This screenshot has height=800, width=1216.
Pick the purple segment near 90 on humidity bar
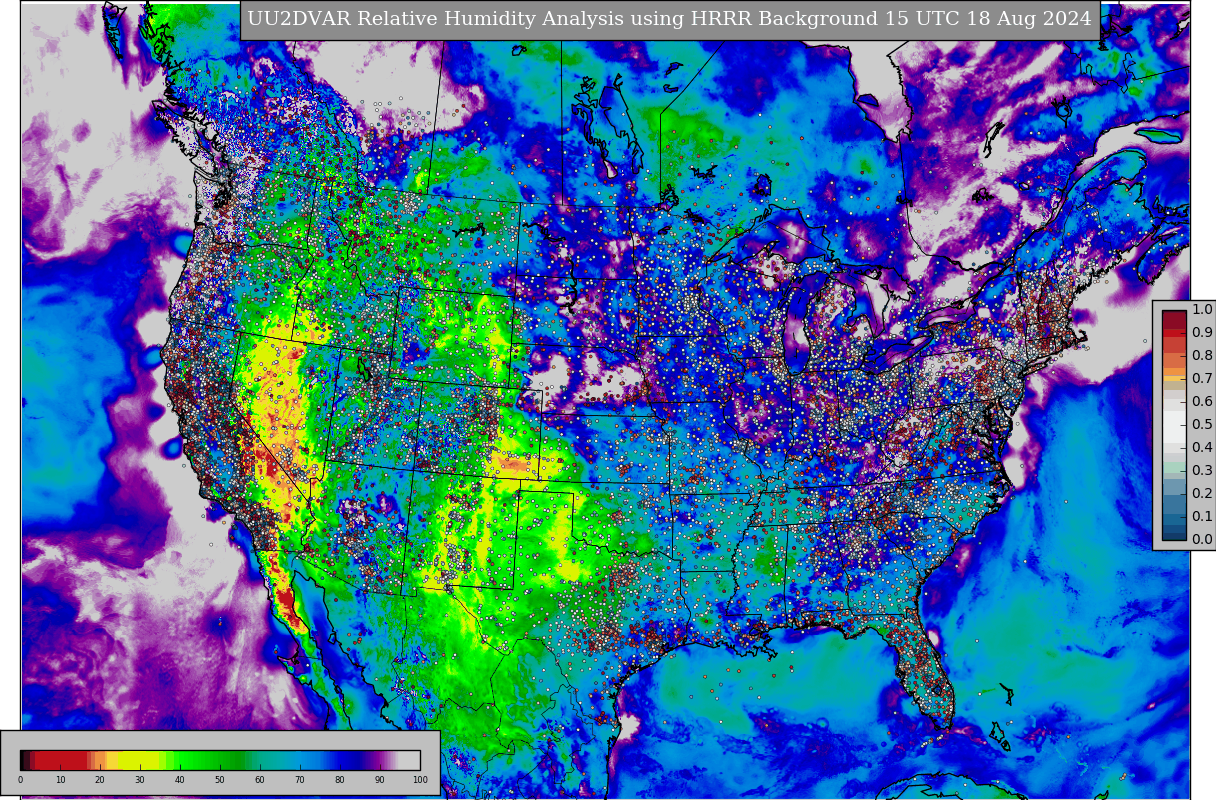pos(378,760)
